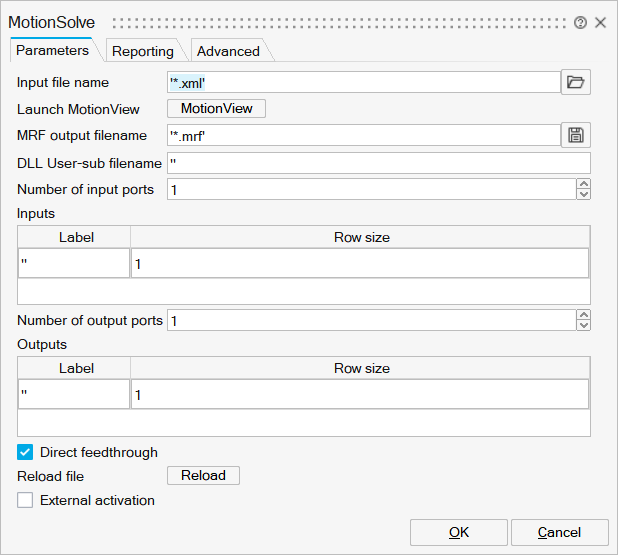The width and height of the screenshot is (618, 555).
Task: Select the Parameters tab
Action: pos(52,50)
